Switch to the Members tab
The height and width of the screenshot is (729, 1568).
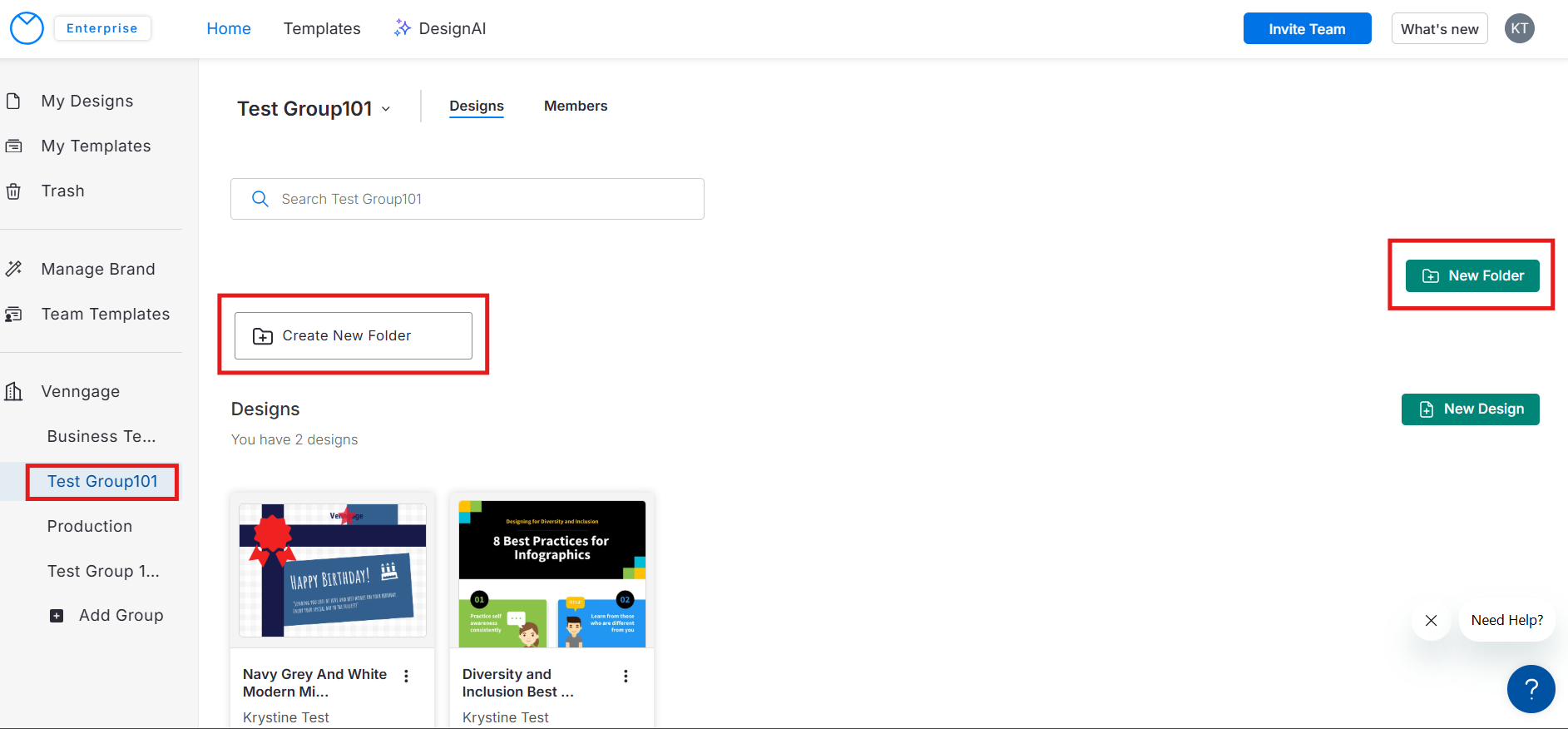pyautogui.click(x=576, y=106)
